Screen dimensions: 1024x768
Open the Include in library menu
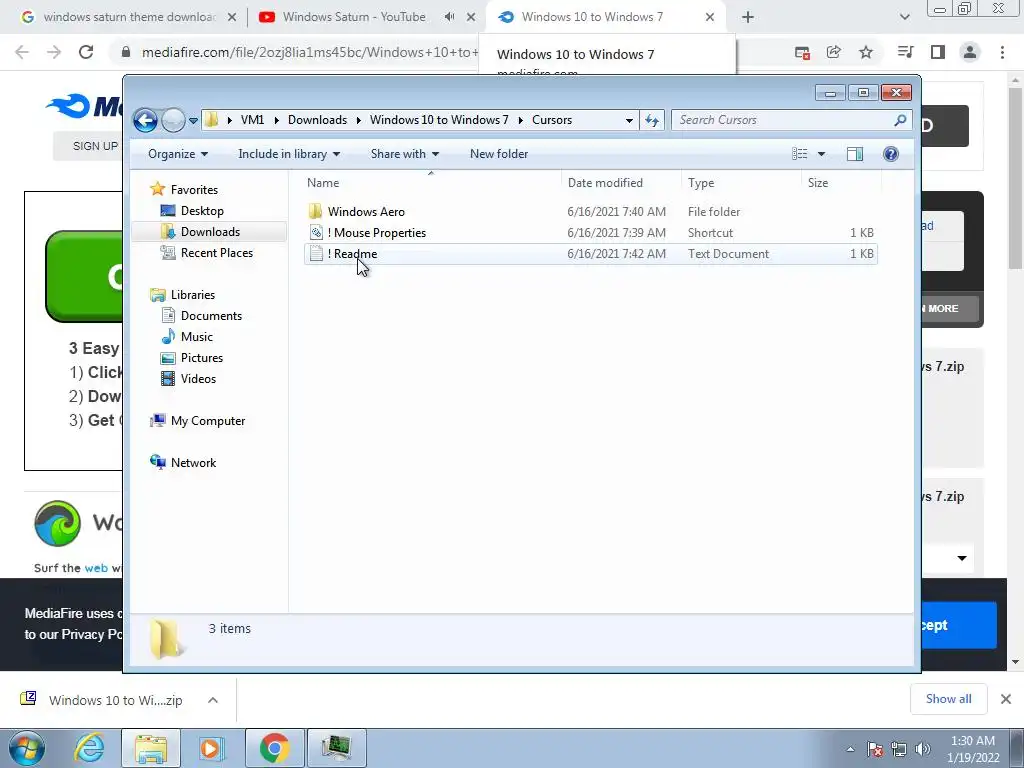(x=289, y=154)
